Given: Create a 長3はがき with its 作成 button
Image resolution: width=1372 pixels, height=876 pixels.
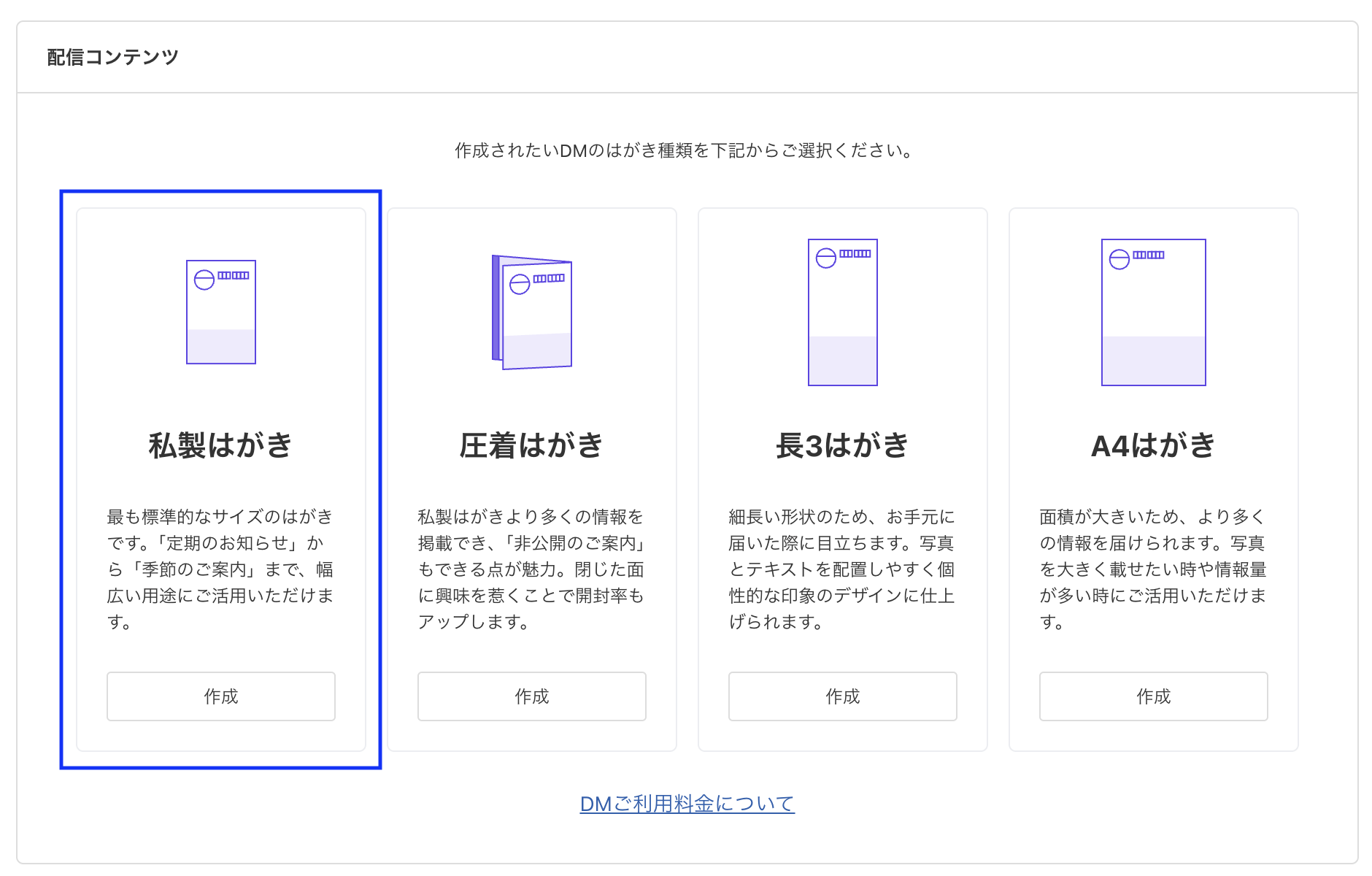Looking at the screenshot, I should pos(842,696).
